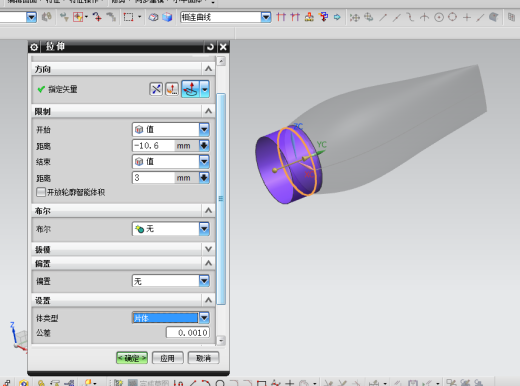Collapse the 布尔 section

pos(208,210)
